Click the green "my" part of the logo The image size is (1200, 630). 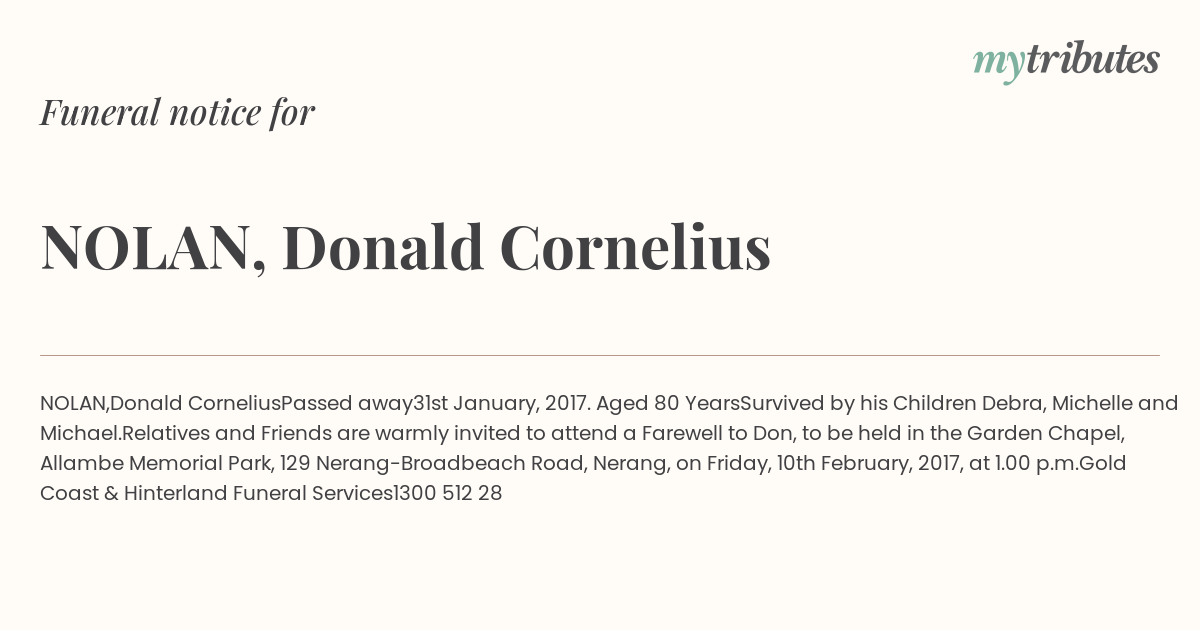point(999,64)
